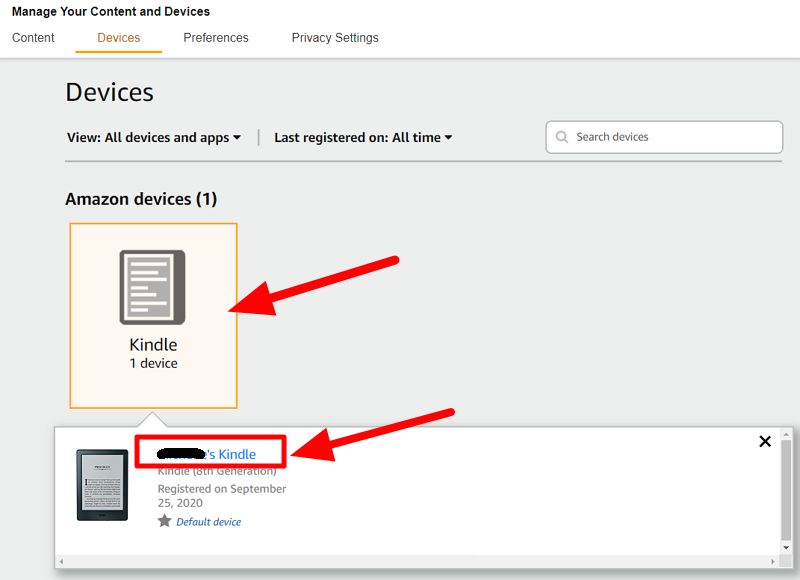Click 'Manage Your Content and Devices' title
The width and height of the screenshot is (800, 580).
click(x=111, y=12)
